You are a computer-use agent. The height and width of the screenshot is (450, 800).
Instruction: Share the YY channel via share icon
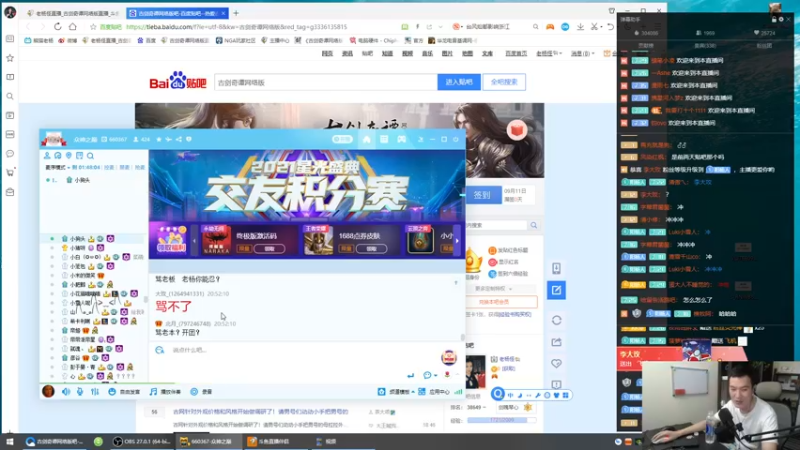tap(179, 139)
